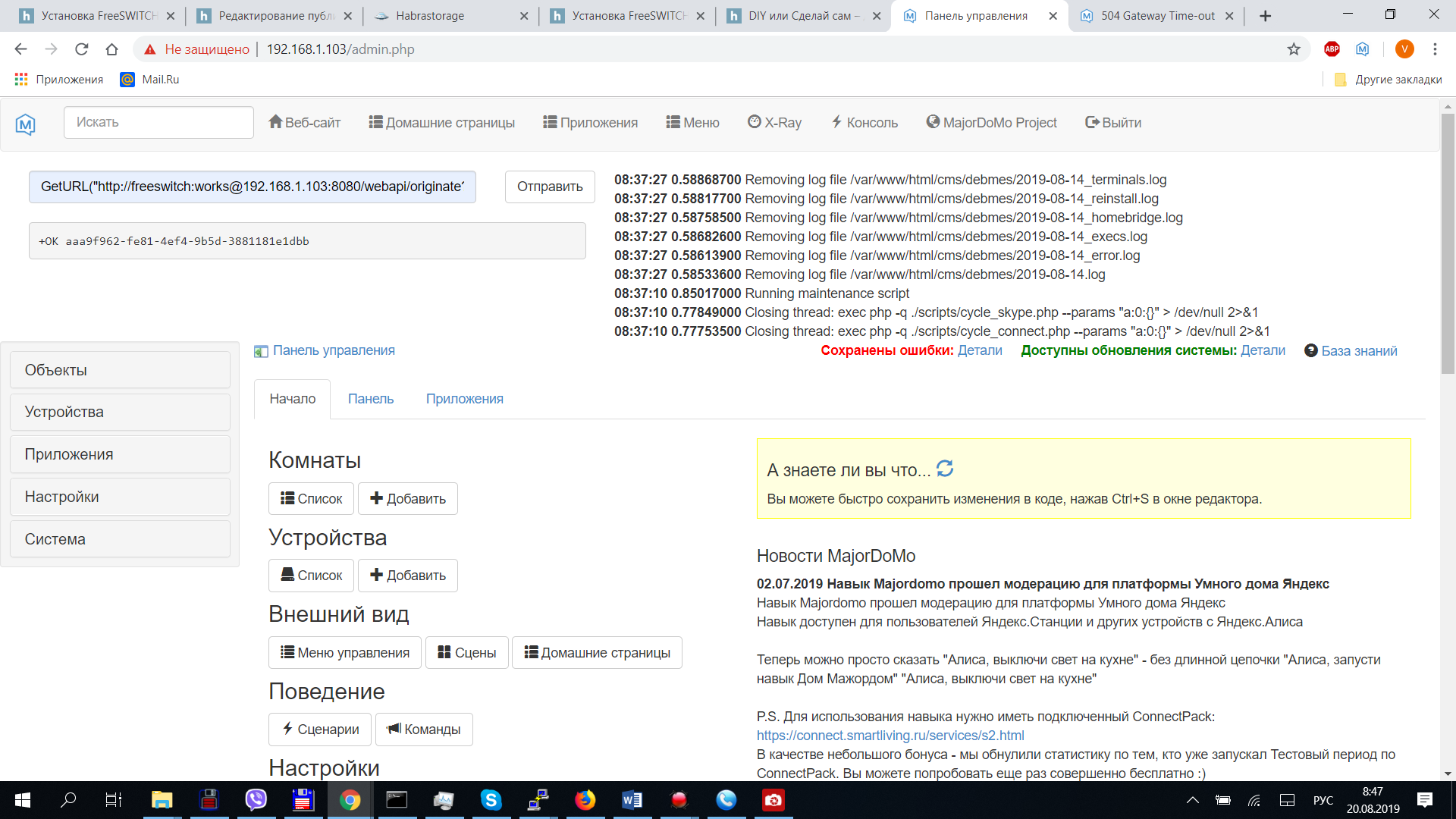Open the MajorDoMo browser extension icon
This screenshot has height=819, width=1456.
tap(1363, 49)
